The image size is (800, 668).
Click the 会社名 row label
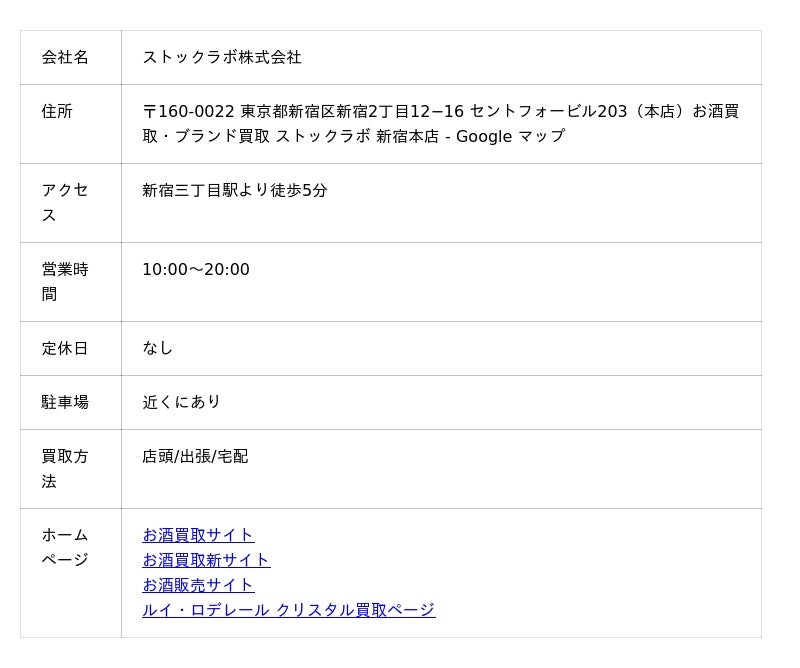[x=65, y=58]
